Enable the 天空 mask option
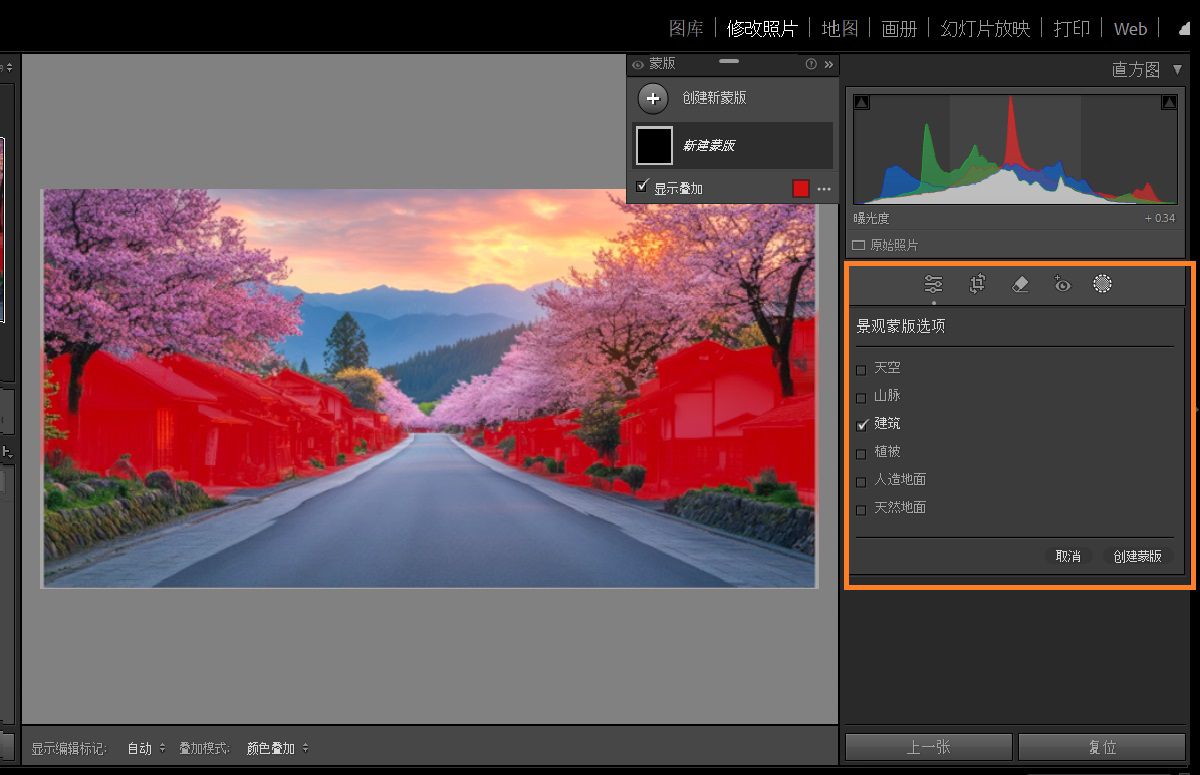This screenshot has height=775, width=1200. 861,369
